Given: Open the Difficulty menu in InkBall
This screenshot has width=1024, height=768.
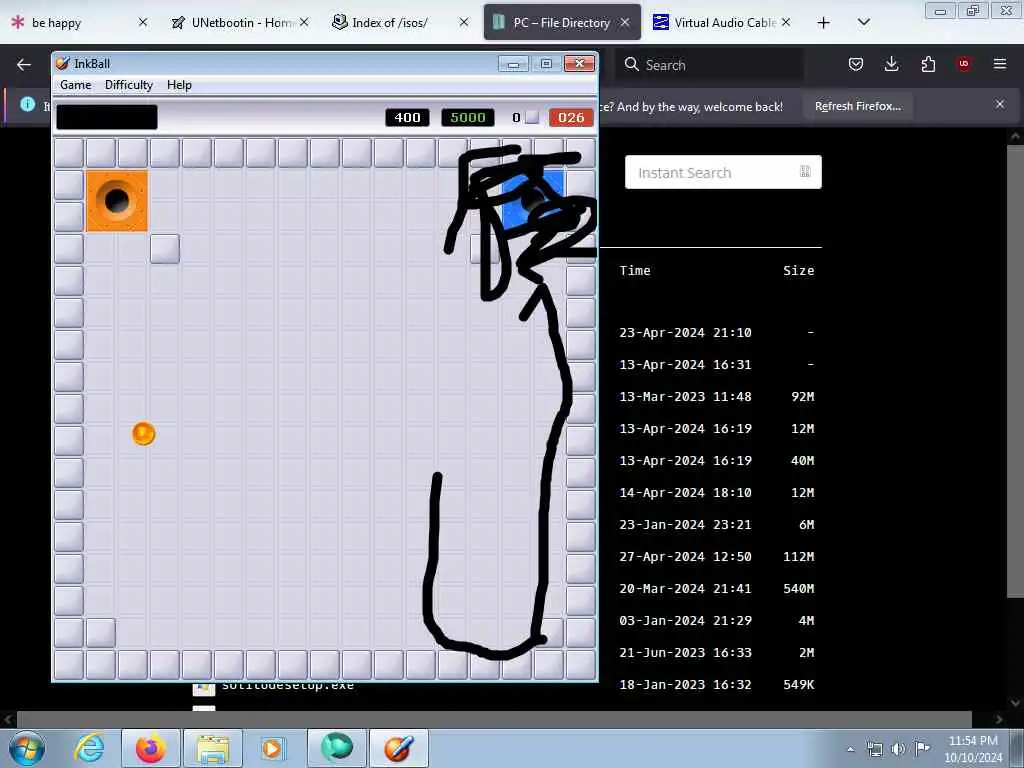Looking at the screenshot, I should click(x=129, y=85).
